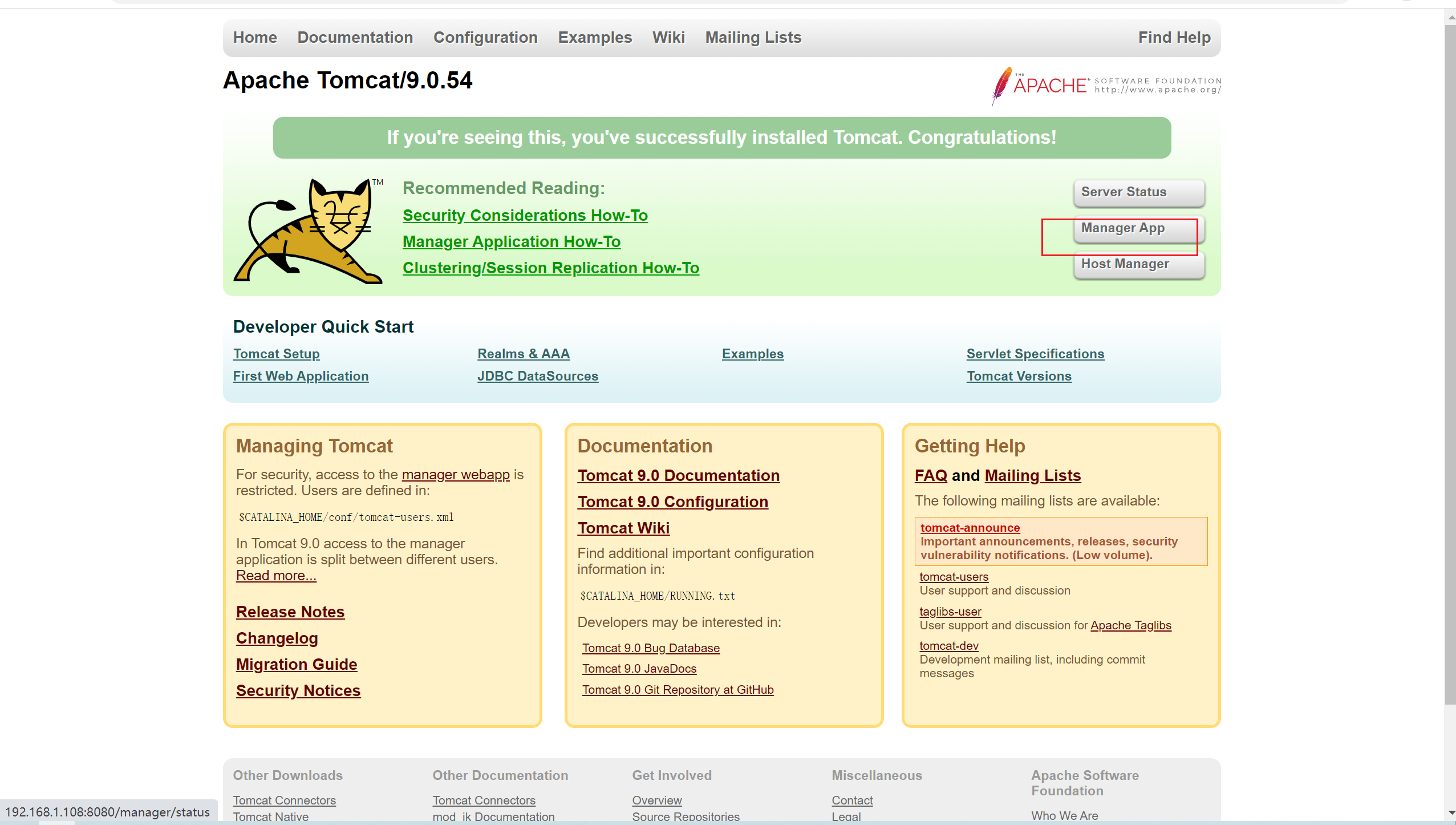Open the Realms & AAA link
Screen dimensions: 1456x825
pos(523,354)
